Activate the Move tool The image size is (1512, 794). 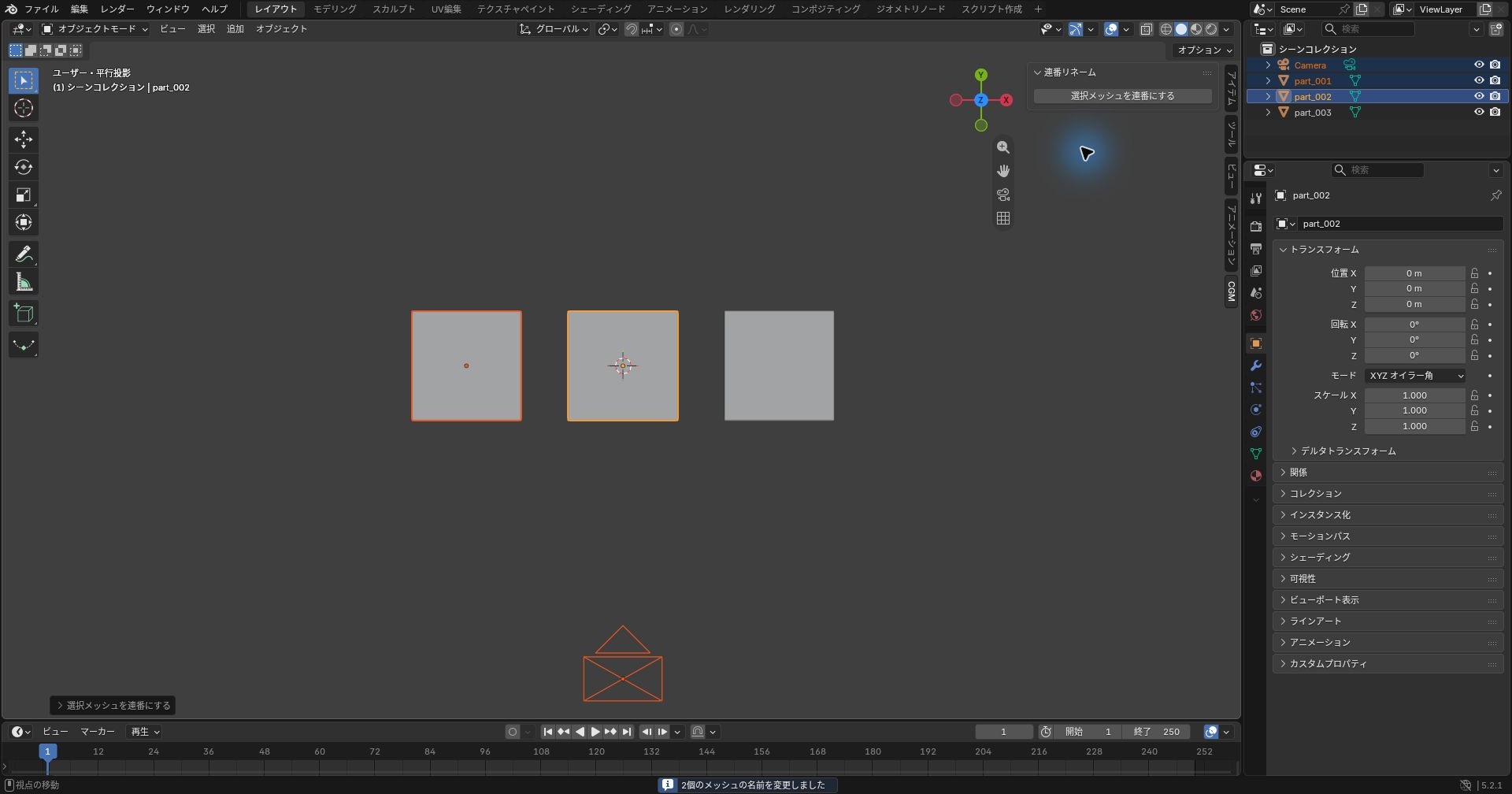coord(24,139)
